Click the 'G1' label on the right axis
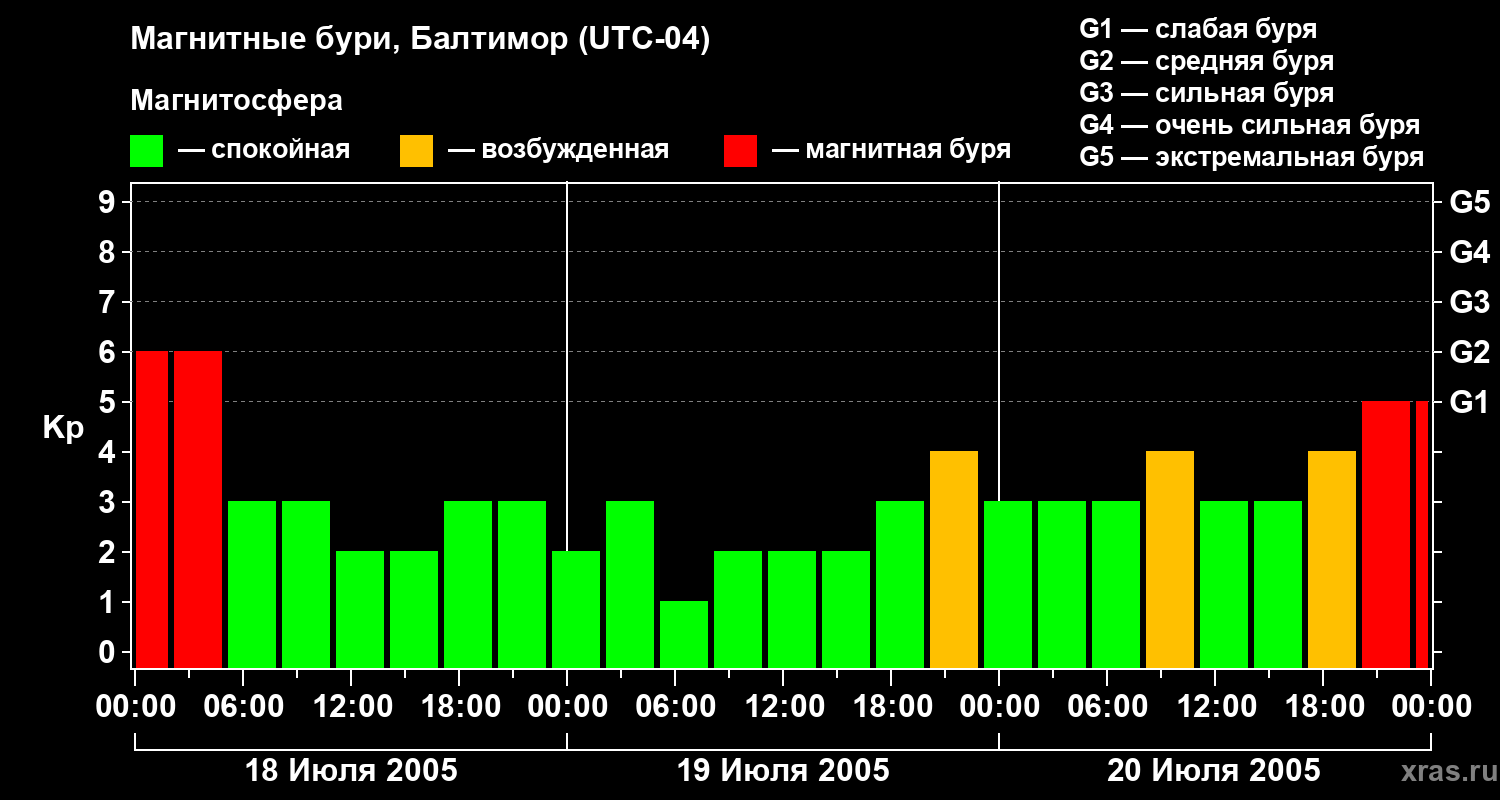Screen dimensions: 1500x800 point(1469,402)
